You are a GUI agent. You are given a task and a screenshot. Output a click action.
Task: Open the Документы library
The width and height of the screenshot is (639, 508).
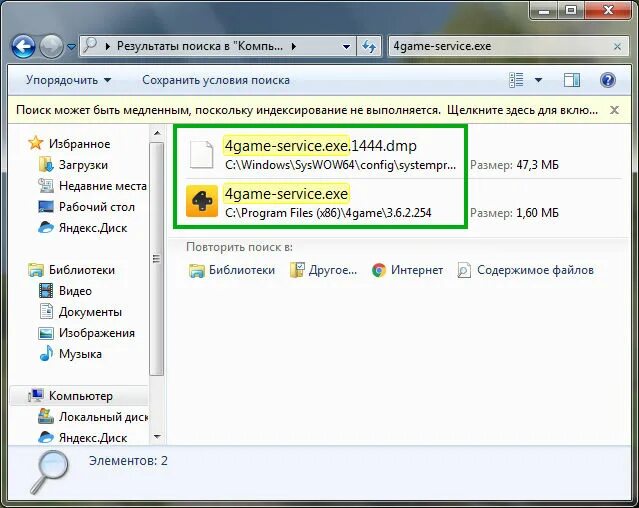90,312
